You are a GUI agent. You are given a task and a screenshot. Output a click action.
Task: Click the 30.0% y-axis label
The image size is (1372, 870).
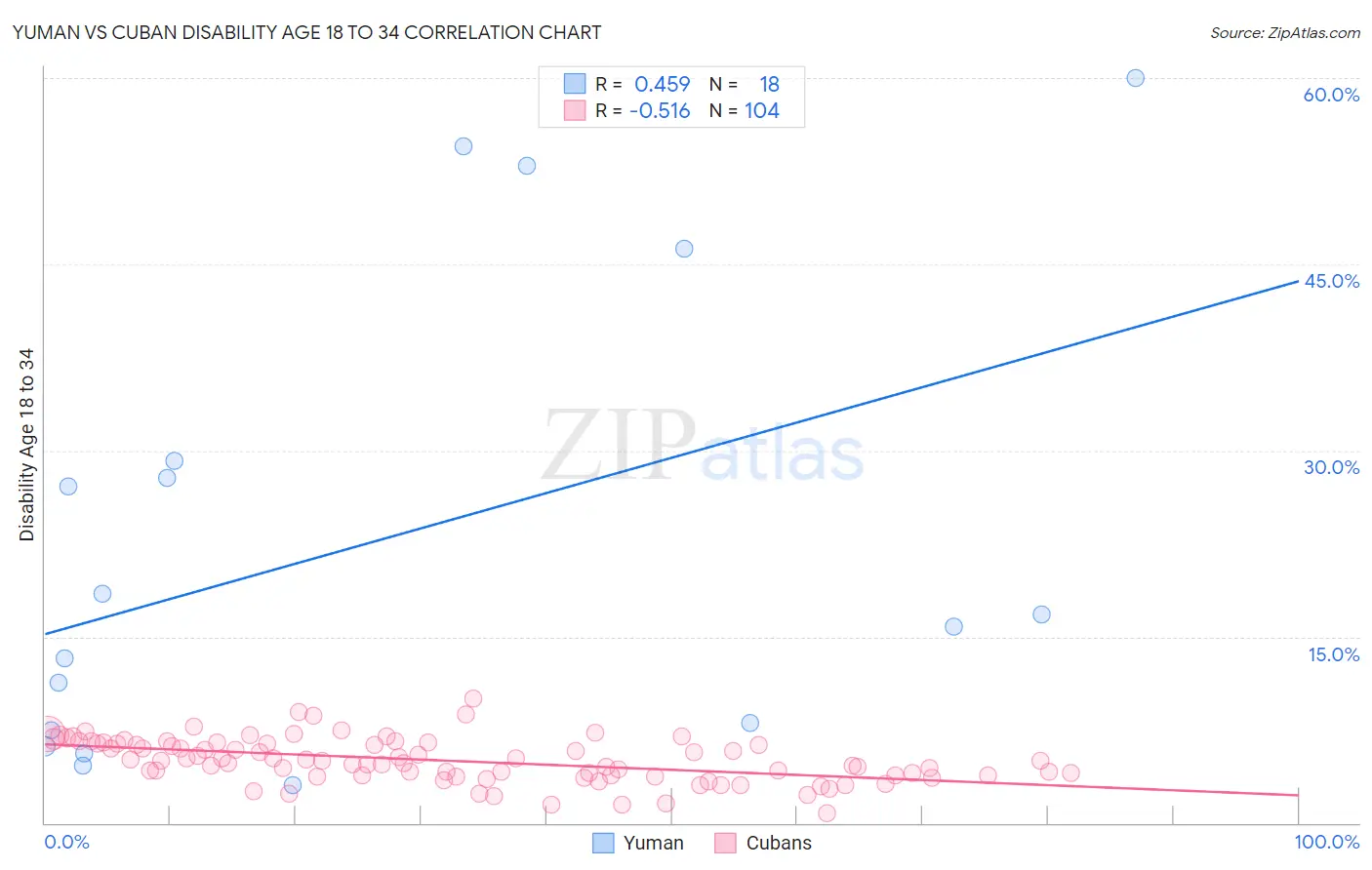coord(1331,467)
